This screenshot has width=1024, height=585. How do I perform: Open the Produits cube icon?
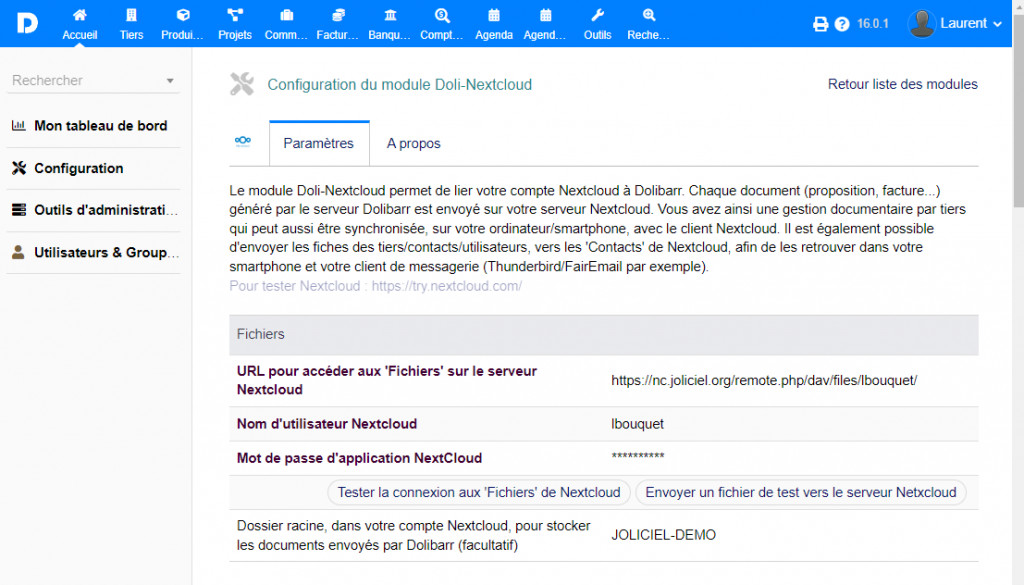pyautogui.click(x=183, y=14)
